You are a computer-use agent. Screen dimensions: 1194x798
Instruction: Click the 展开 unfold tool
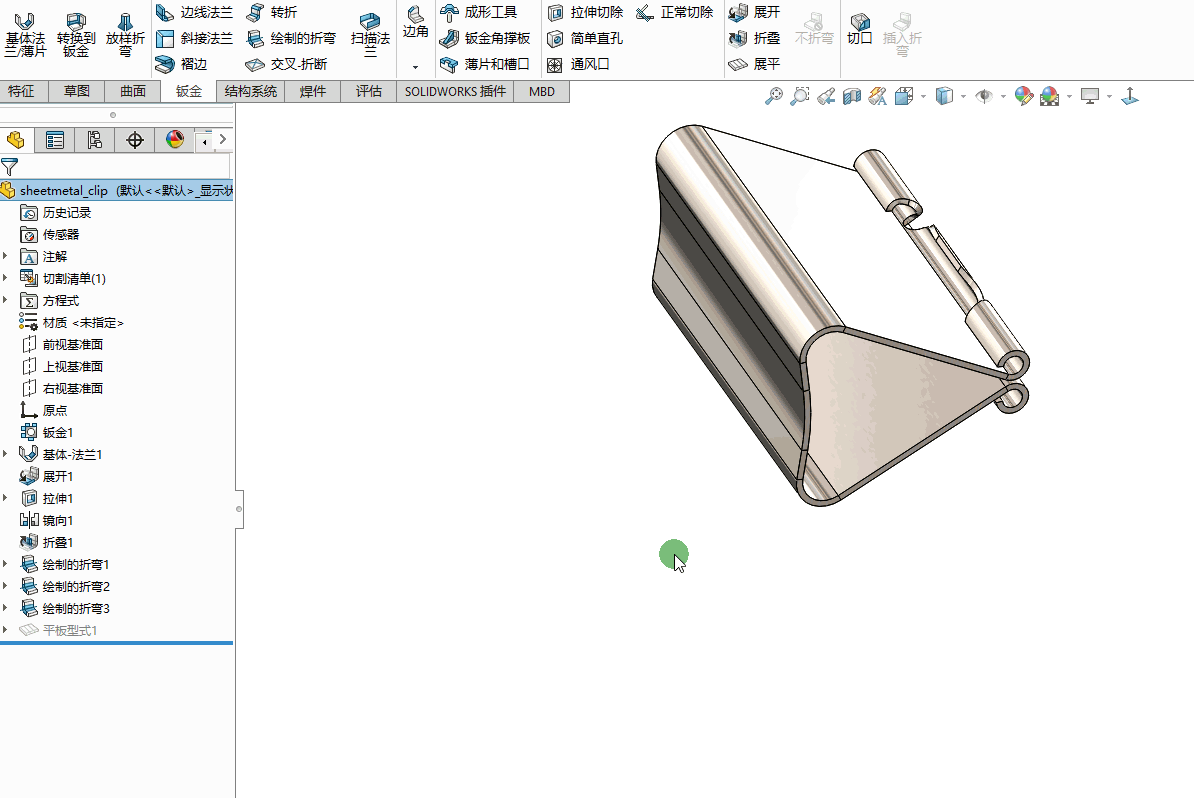tap(755, 12)
